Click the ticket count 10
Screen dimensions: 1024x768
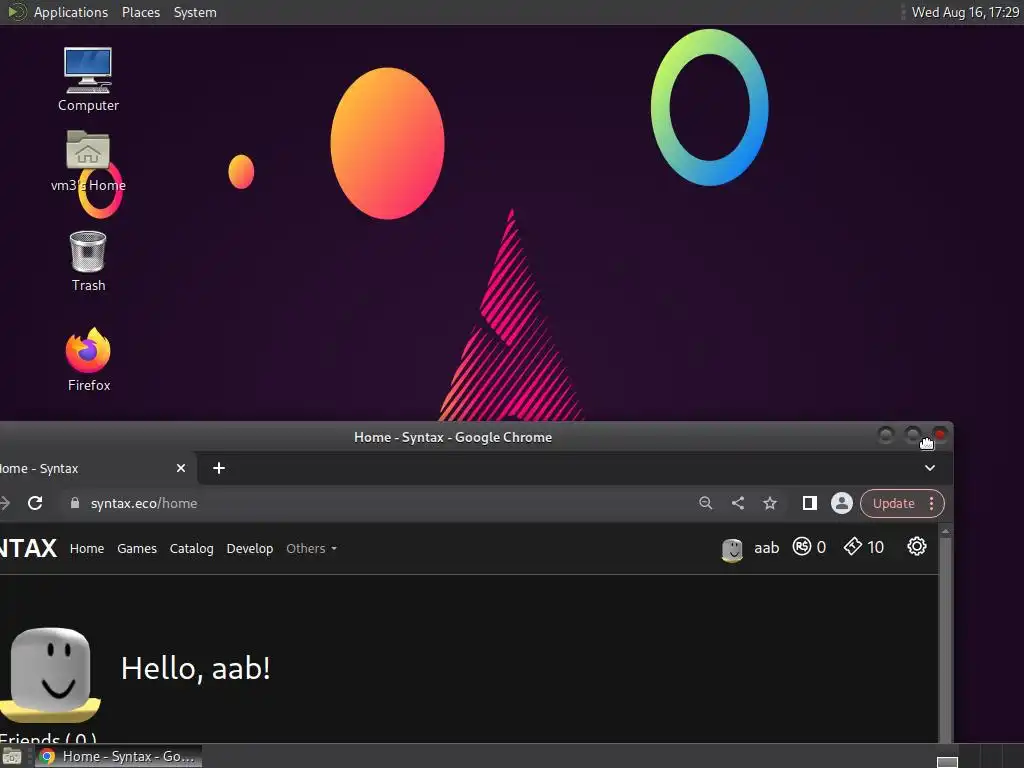[876, 547]
